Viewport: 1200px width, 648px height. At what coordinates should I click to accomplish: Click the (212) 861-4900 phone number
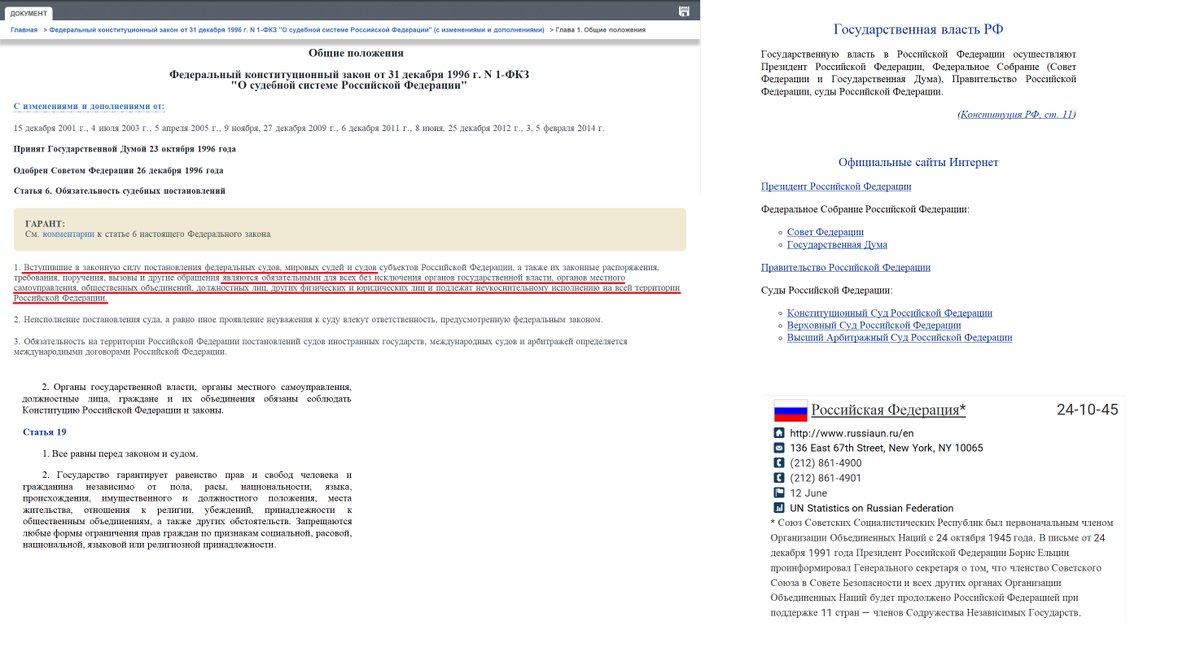(x=826, y=463)
